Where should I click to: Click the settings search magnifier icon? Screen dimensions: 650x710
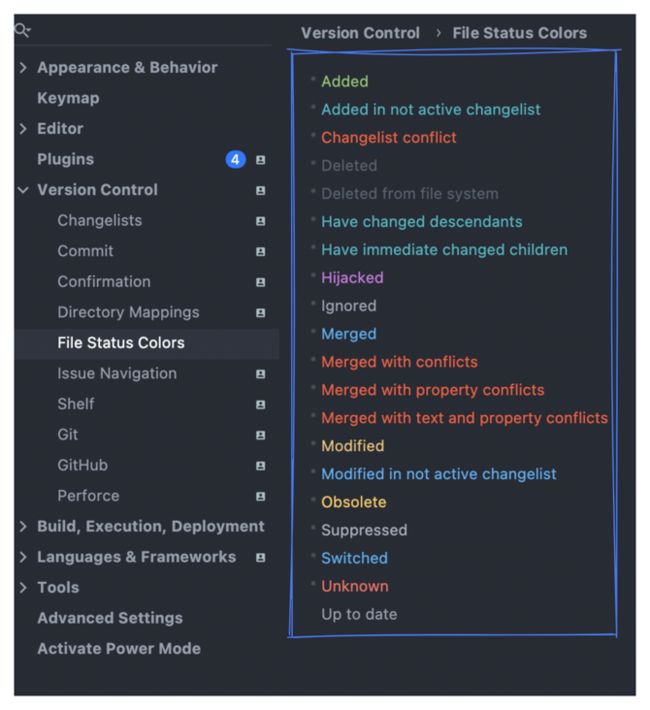click(22, 30)
